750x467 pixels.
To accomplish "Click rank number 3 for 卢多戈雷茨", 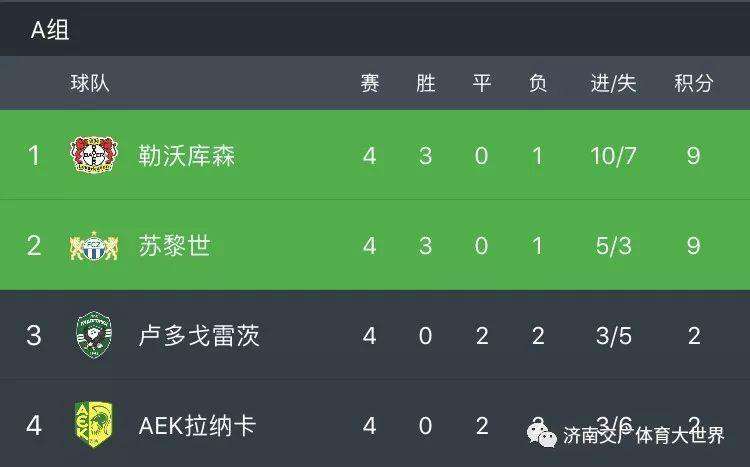I will pos(34,336).
